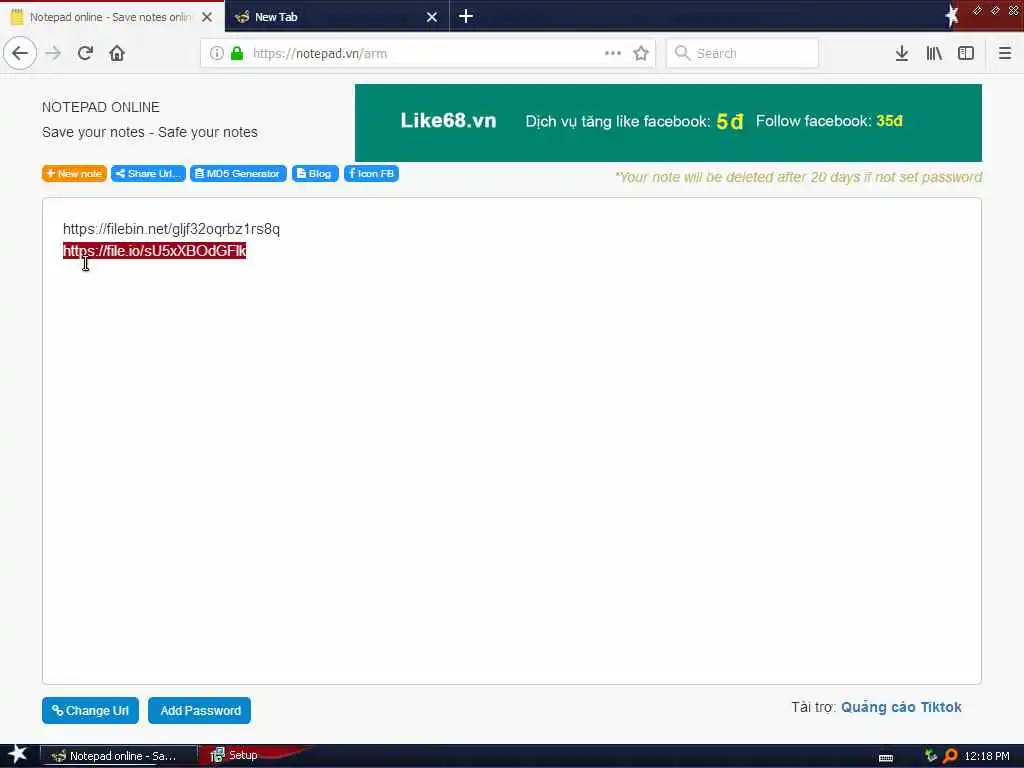Image resolution: width=1024 pixels, height=768 pixels.
Task: Click the Icon FB button
Action: 371,173
